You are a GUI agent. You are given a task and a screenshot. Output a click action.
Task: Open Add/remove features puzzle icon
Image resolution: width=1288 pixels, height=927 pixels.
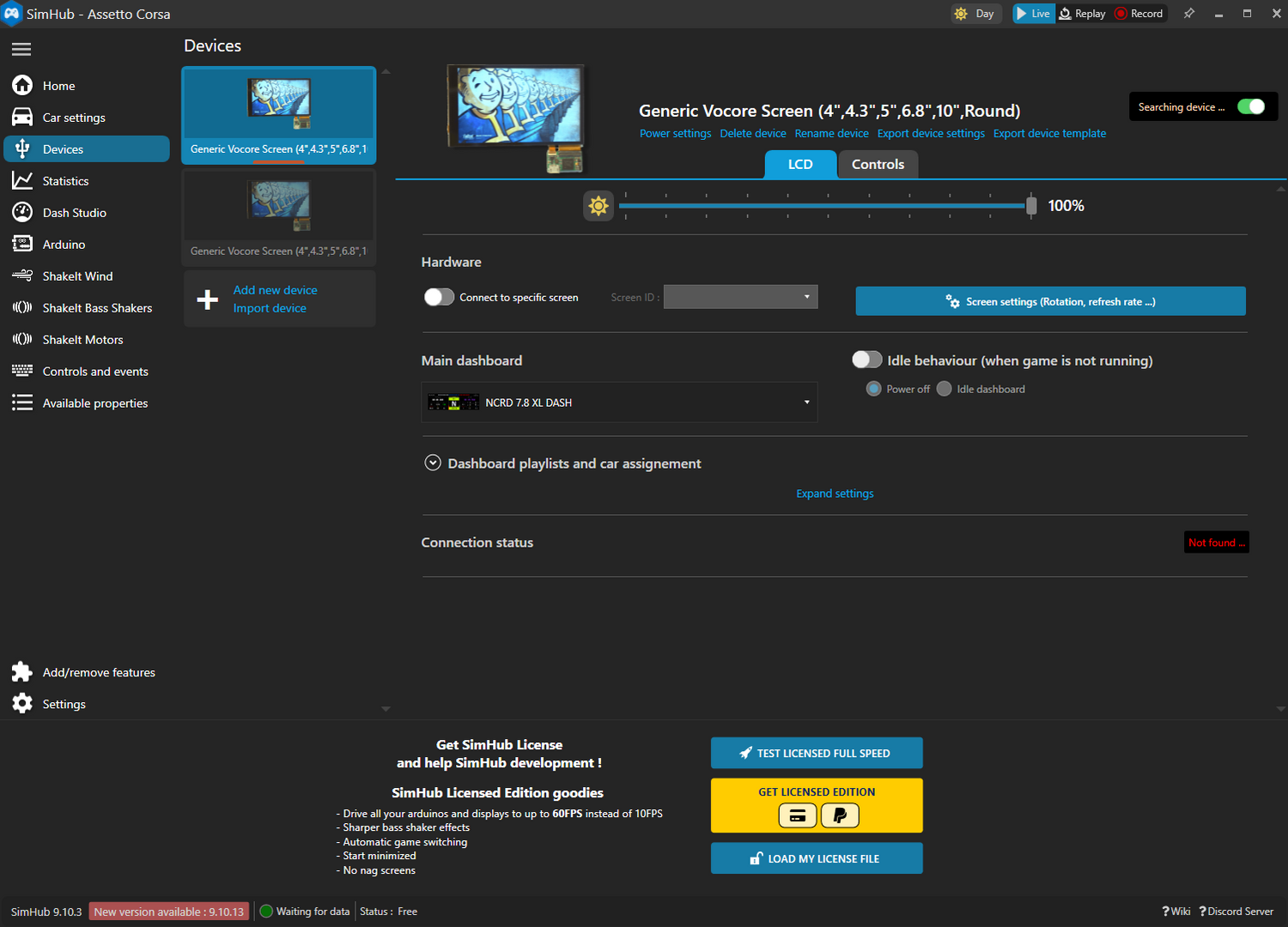click(22, 672)
